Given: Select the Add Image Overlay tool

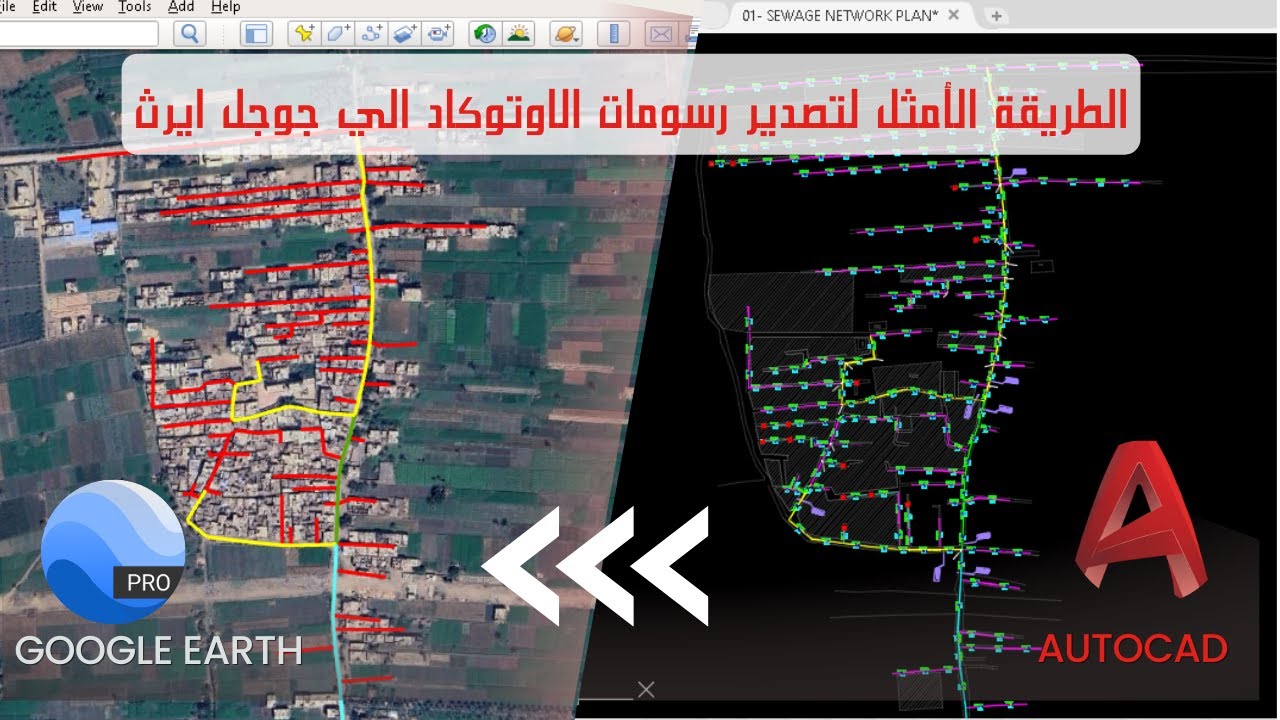Looking at the screenshot, I should coord(405,34).
